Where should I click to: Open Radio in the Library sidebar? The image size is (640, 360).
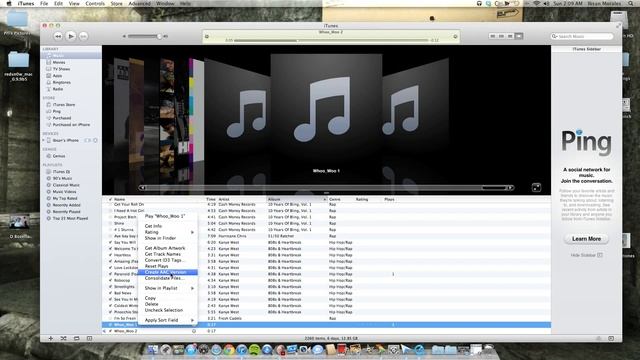[58, 89]
